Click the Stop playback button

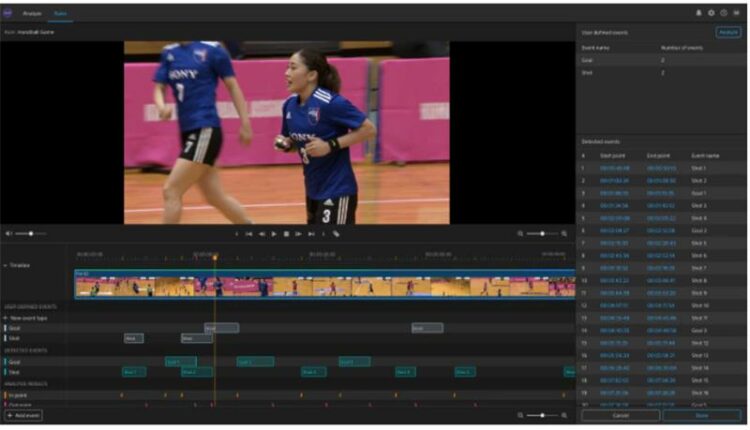286,233
